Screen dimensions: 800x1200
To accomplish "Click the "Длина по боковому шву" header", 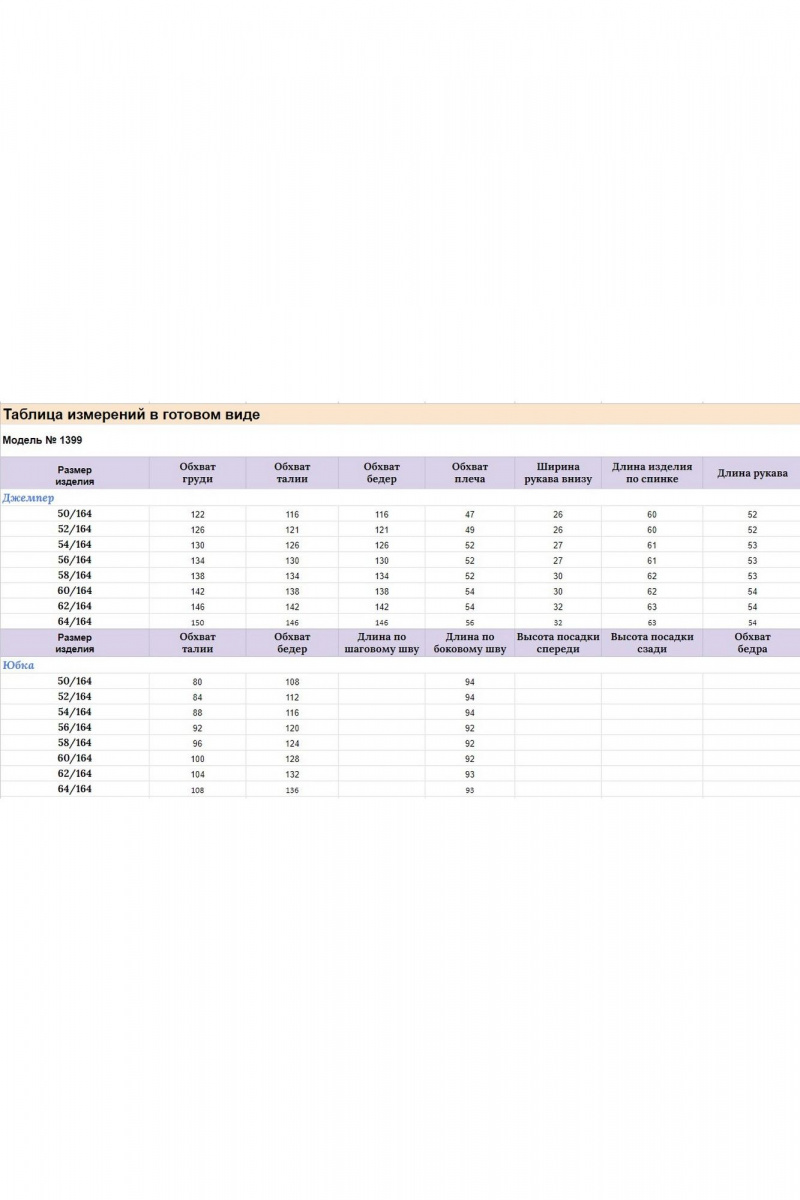I will (x=470, y=642).
